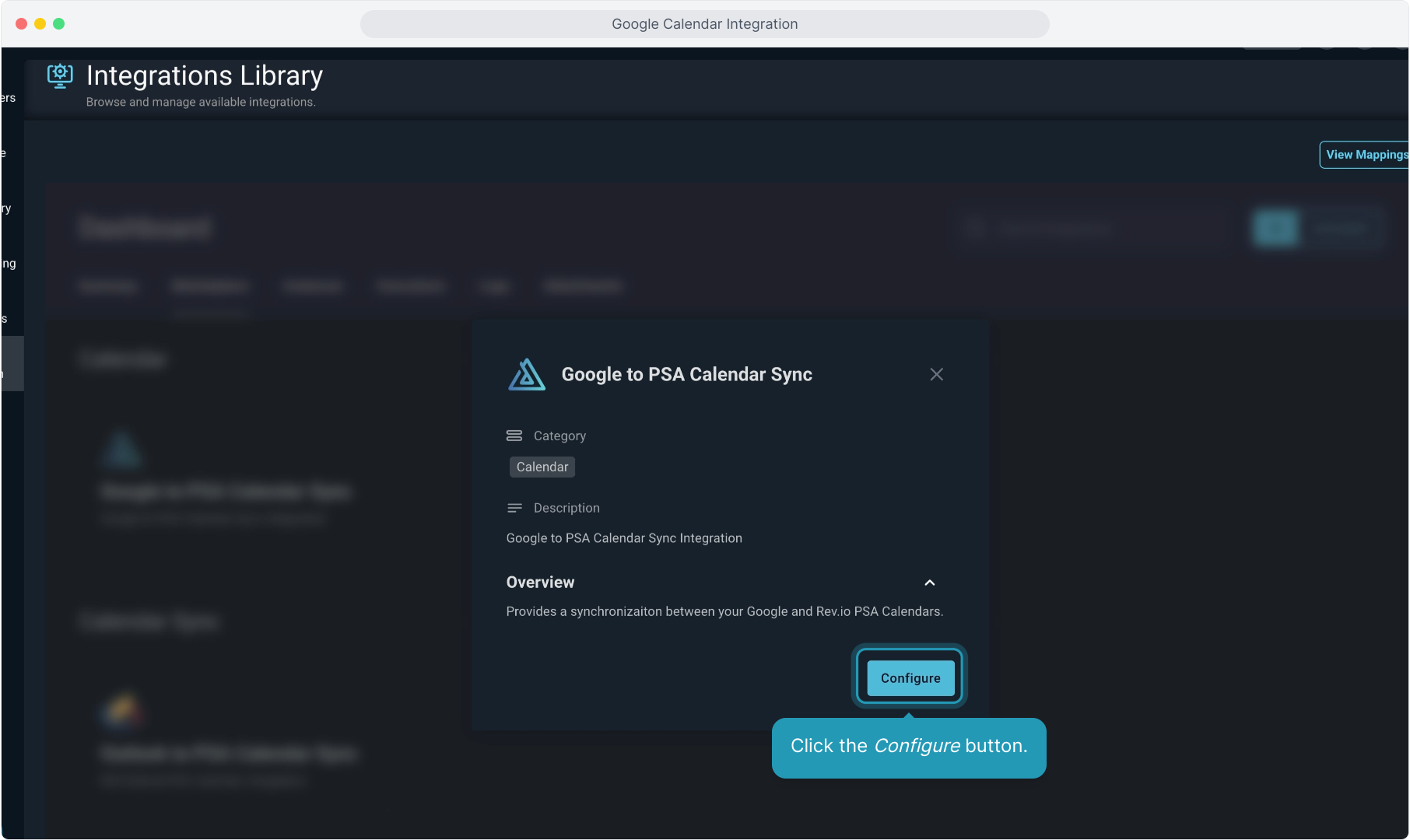1410x840 pixels.
Task: Click the Integrations Library monitor icon
Action: 60,76
